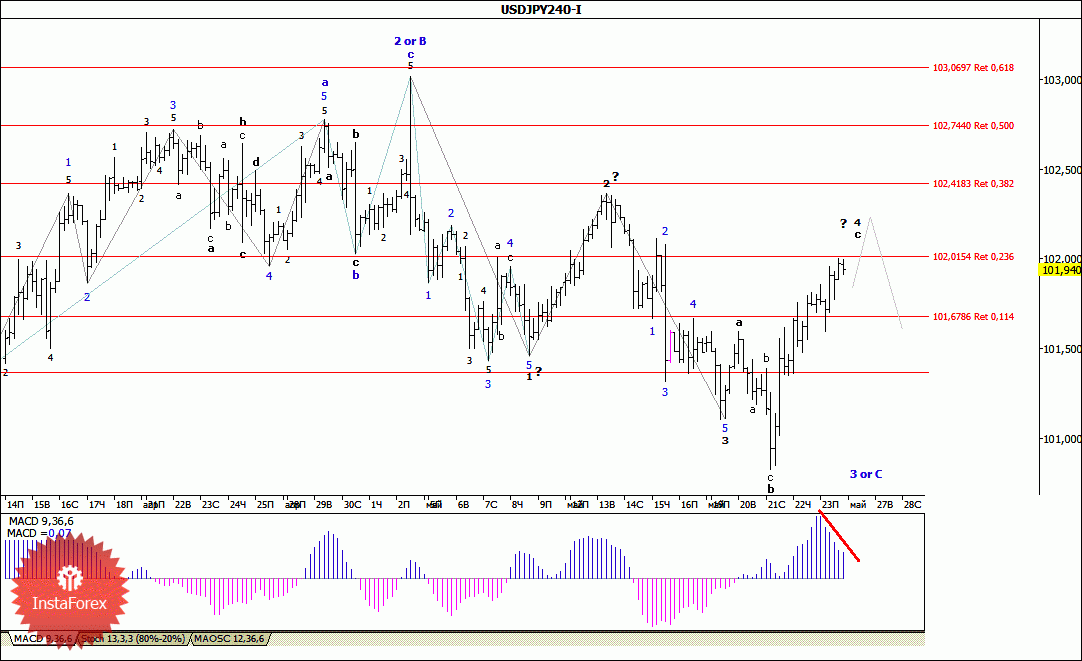The height and width of the screenshot is (661, 1082).
Task: Click the 9П date marker
Action: pyautogui.click(x=545, y=504)
